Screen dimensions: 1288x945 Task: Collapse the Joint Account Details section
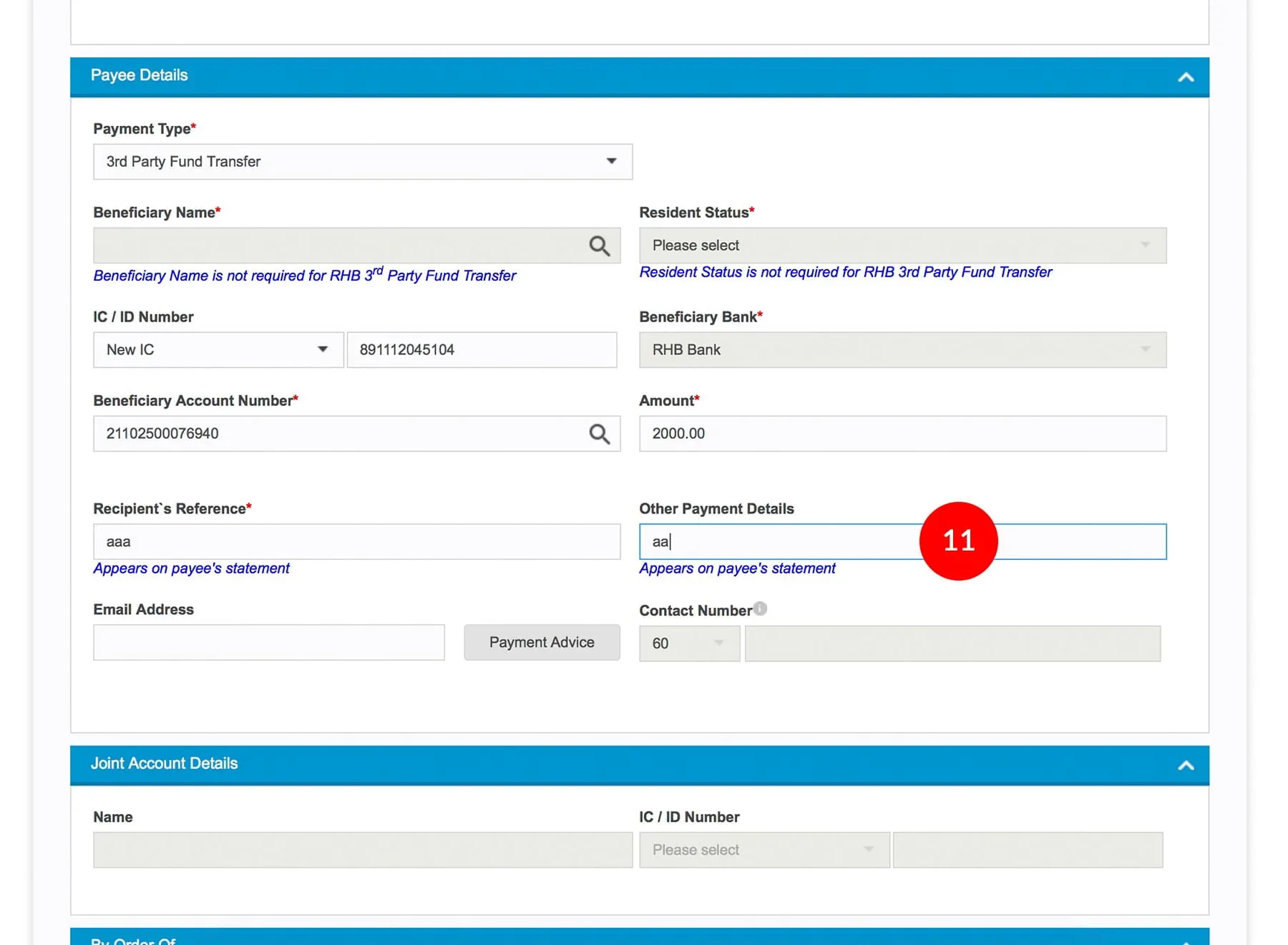tap(1185, 765)
